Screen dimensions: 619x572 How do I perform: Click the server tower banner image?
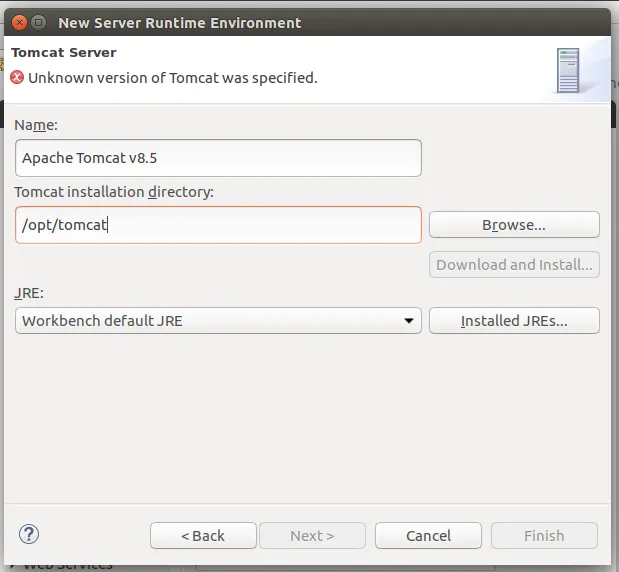(x=568, y=70)
